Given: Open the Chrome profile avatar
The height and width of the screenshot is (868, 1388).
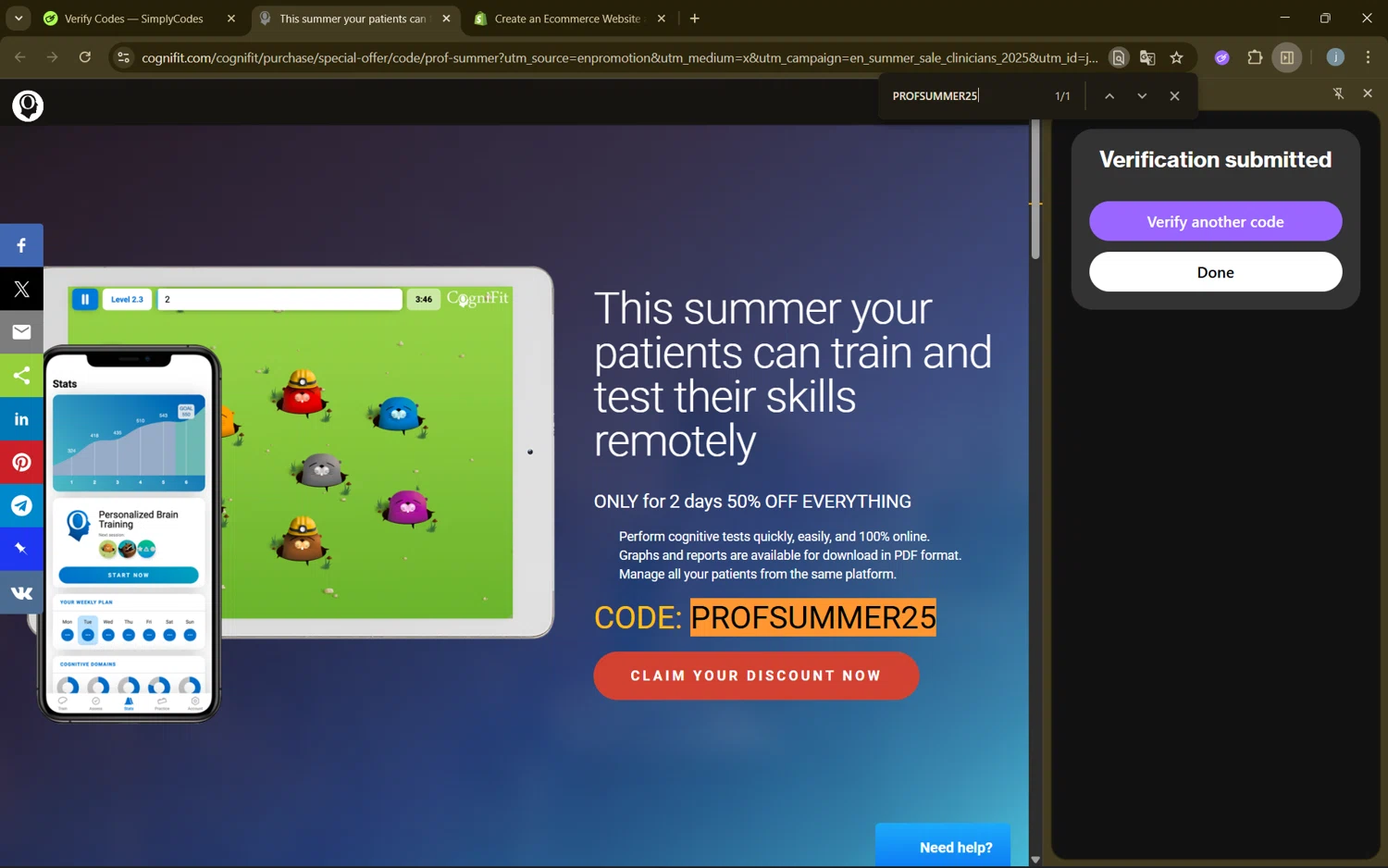Looking at the screenshot, I should (1335, 57).
